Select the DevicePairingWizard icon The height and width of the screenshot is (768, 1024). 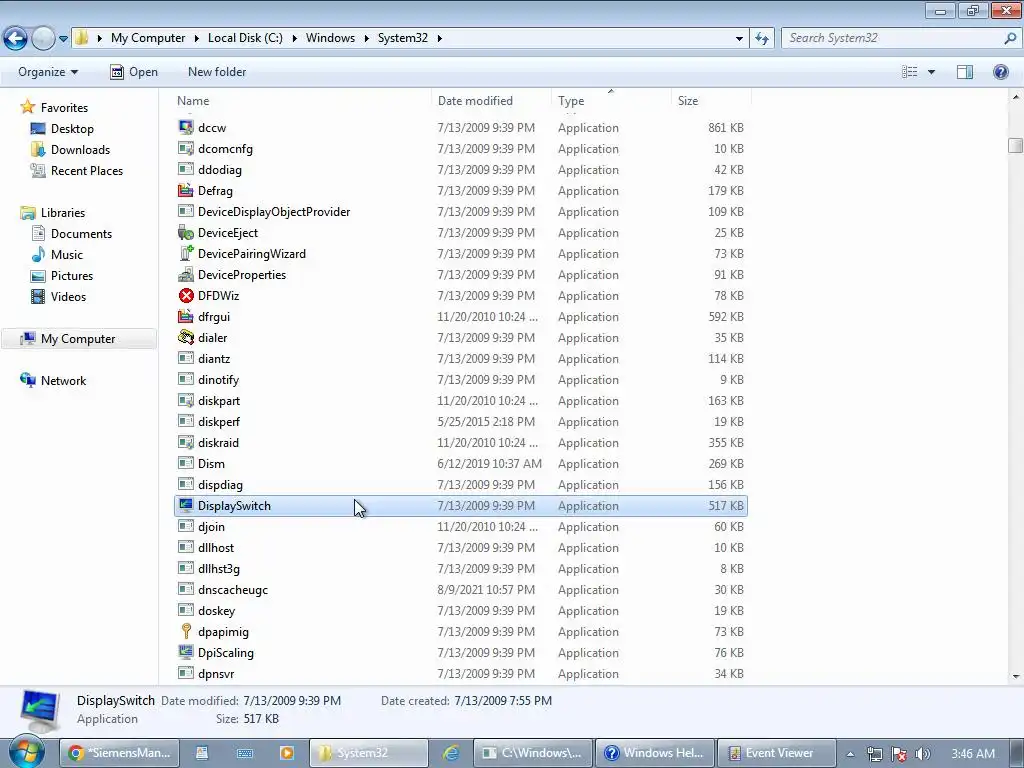click(x=186, y=253)
